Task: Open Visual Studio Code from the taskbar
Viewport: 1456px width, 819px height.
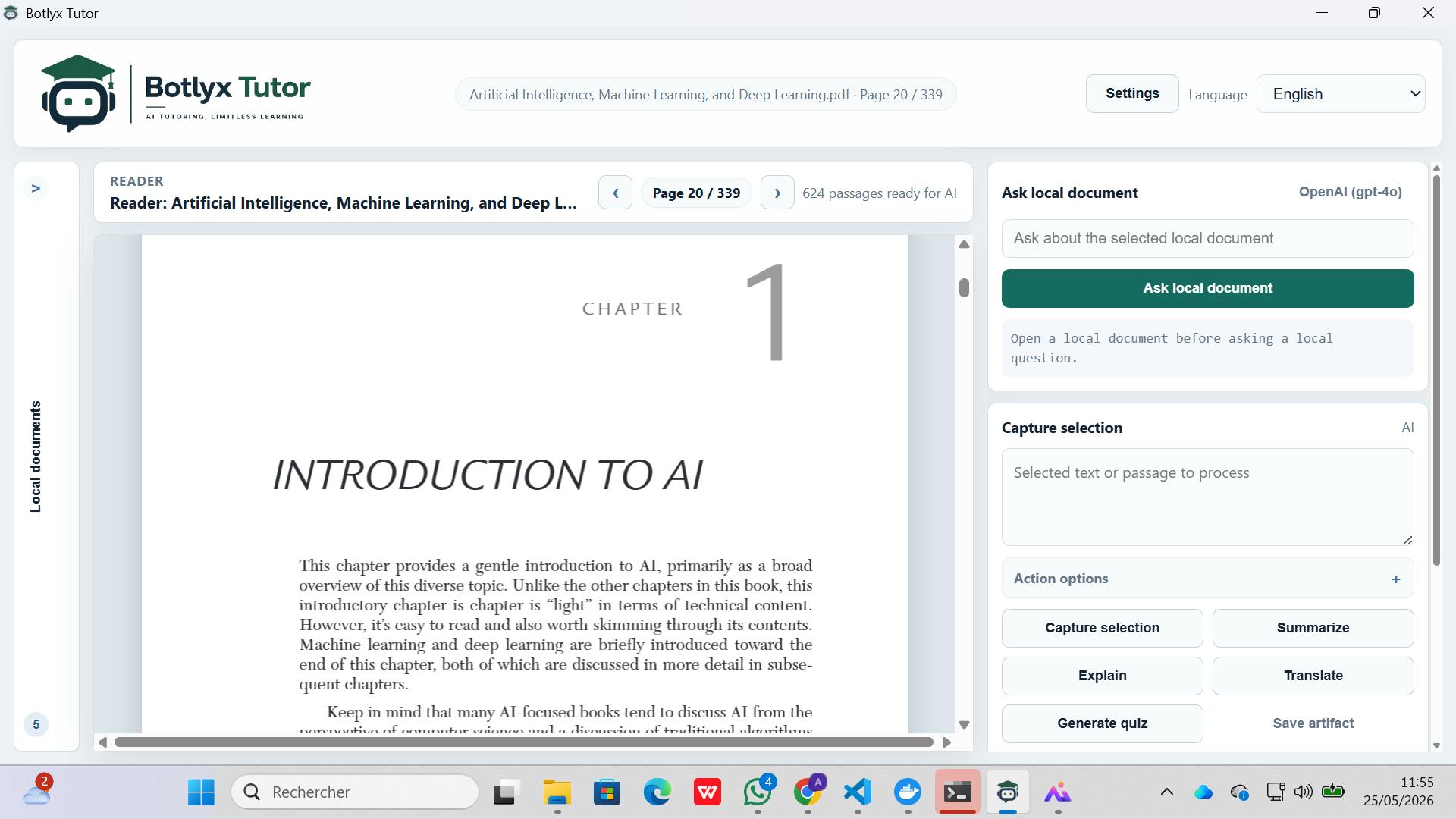Action: [x=858, y=792]
